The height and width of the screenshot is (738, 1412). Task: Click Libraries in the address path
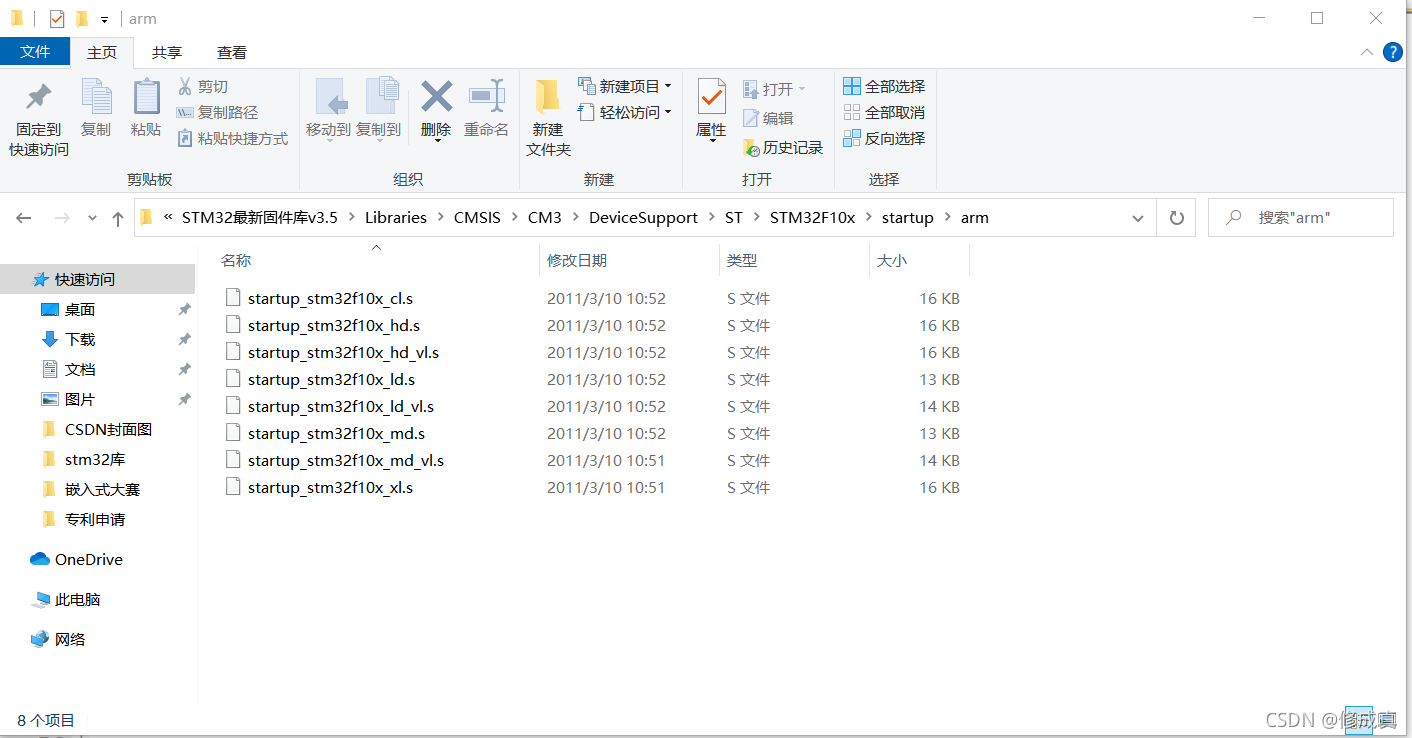(396, 218)
